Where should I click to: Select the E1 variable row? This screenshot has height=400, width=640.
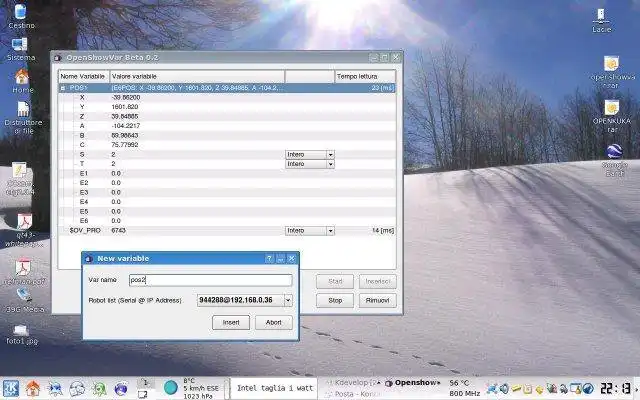click(x=227, y=173)
